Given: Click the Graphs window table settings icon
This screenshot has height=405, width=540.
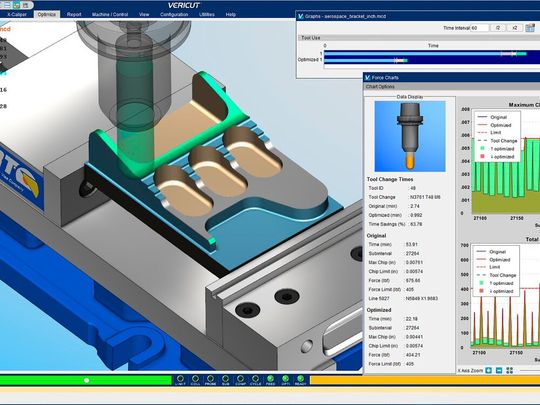Looking at the screenshot, I should tap(530, 28).
